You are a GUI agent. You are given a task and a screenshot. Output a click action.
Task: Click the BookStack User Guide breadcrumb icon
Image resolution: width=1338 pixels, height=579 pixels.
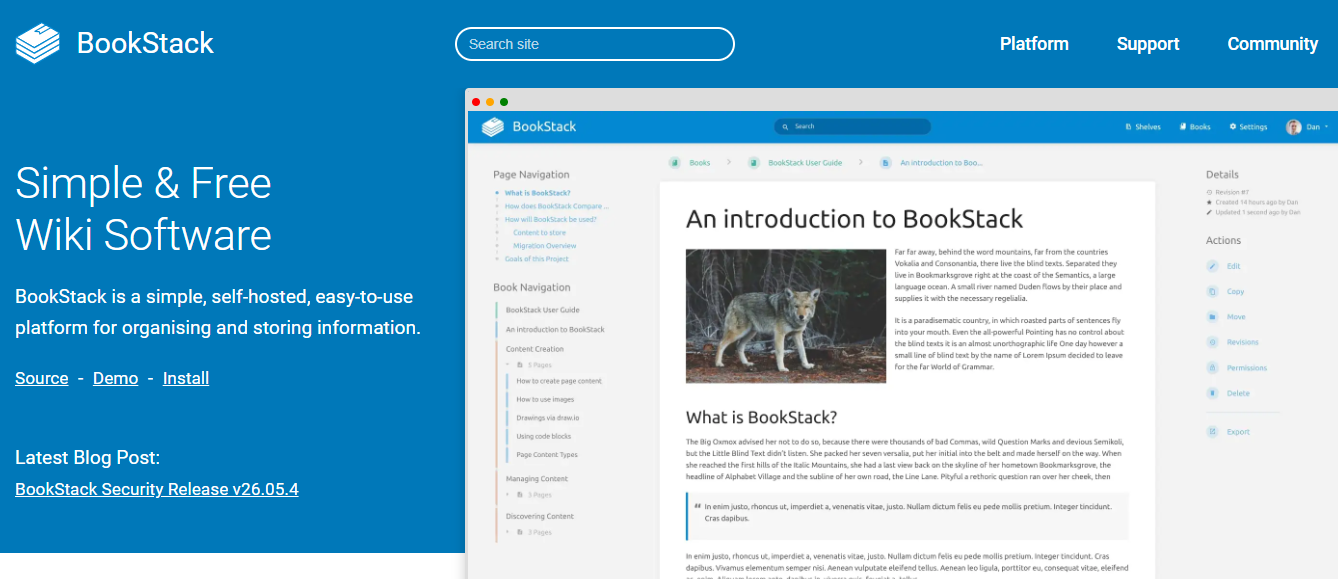point(754,162)
